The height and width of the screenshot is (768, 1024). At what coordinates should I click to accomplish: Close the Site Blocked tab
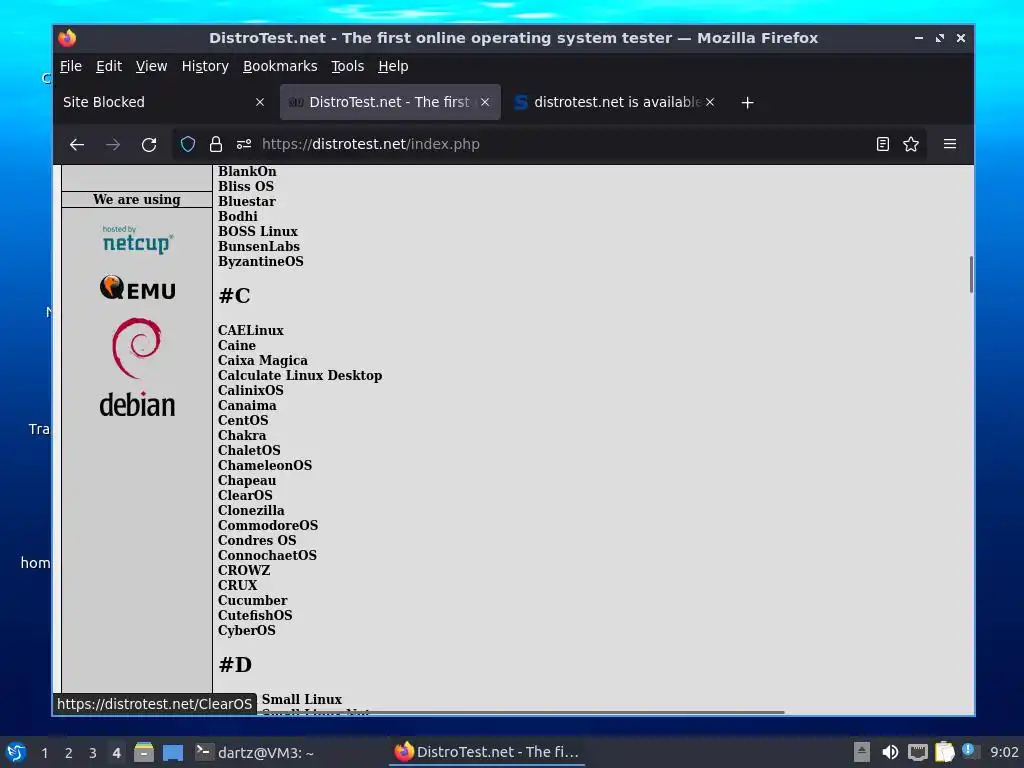point(260,102)
